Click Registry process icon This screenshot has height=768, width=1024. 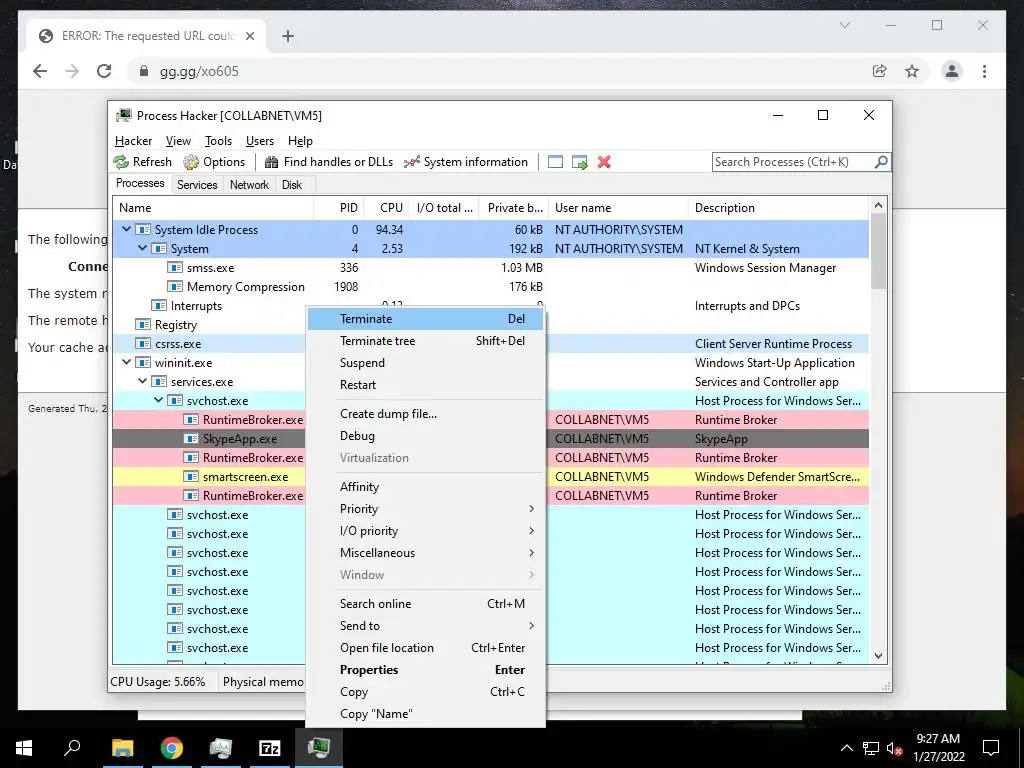point(143,325)
